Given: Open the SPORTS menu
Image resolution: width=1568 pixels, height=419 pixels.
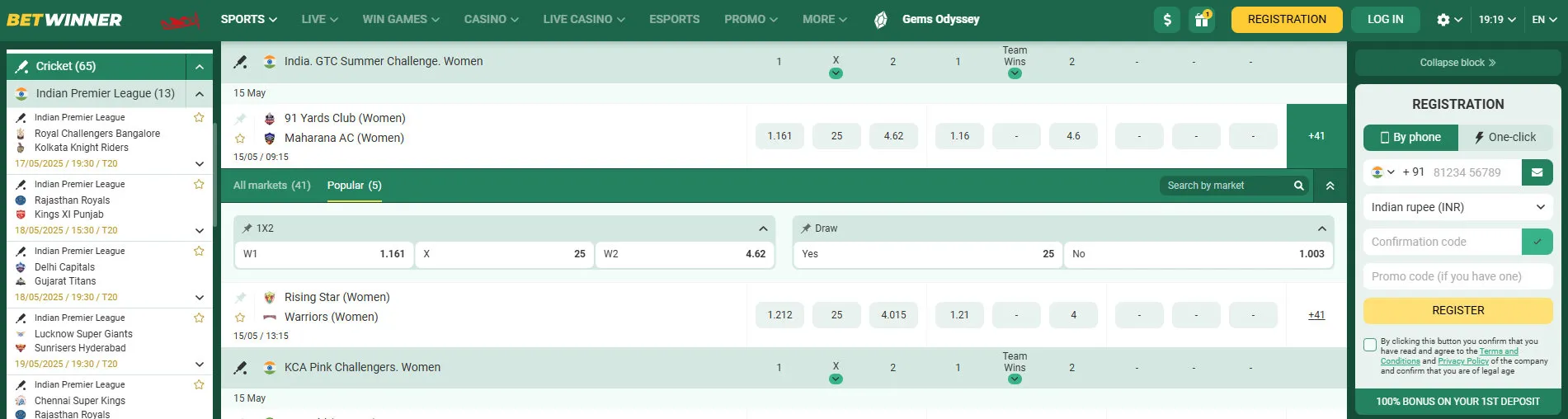Looking at the screenshot, I should click(x=248, y=19).
